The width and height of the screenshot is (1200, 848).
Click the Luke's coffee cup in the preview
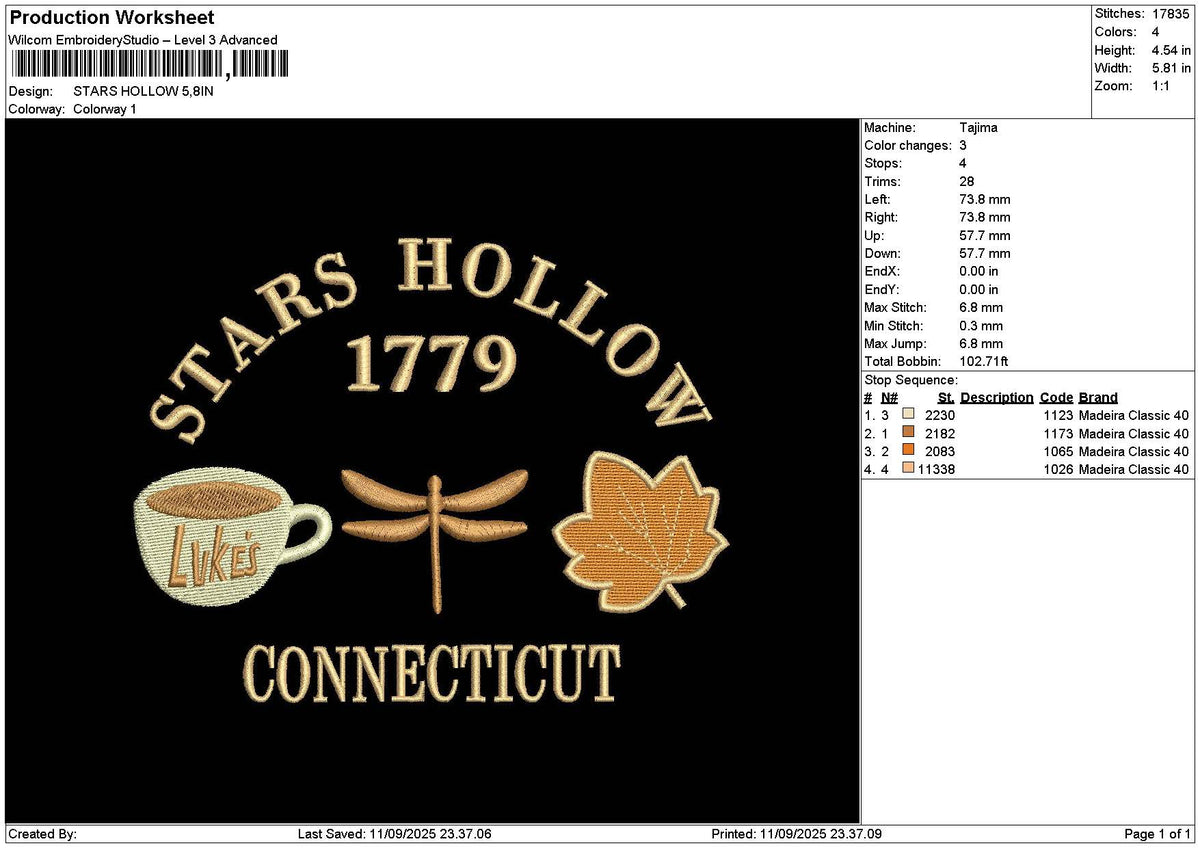[x=230, y=538]
